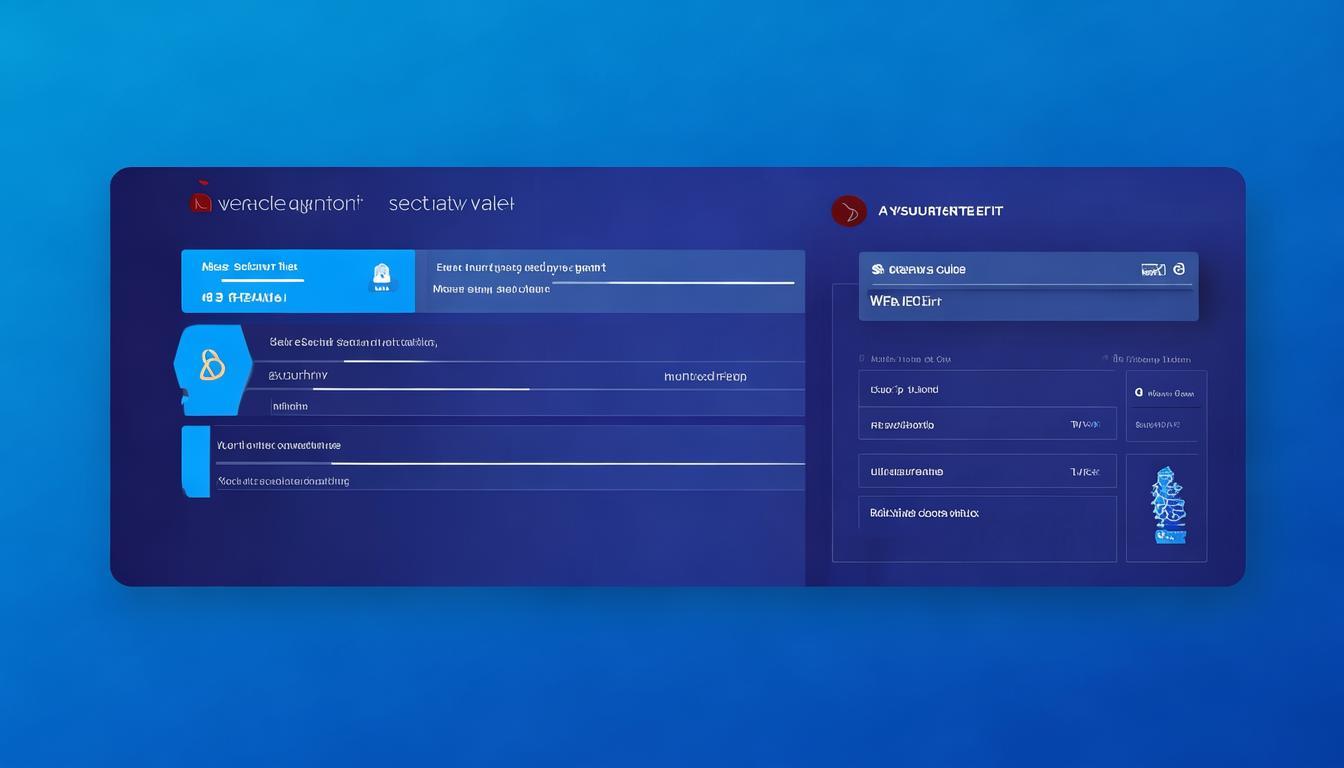Click the rectangular card icon in right card header
This screenshot has height=768, width=1344.
pos(1153,269)
